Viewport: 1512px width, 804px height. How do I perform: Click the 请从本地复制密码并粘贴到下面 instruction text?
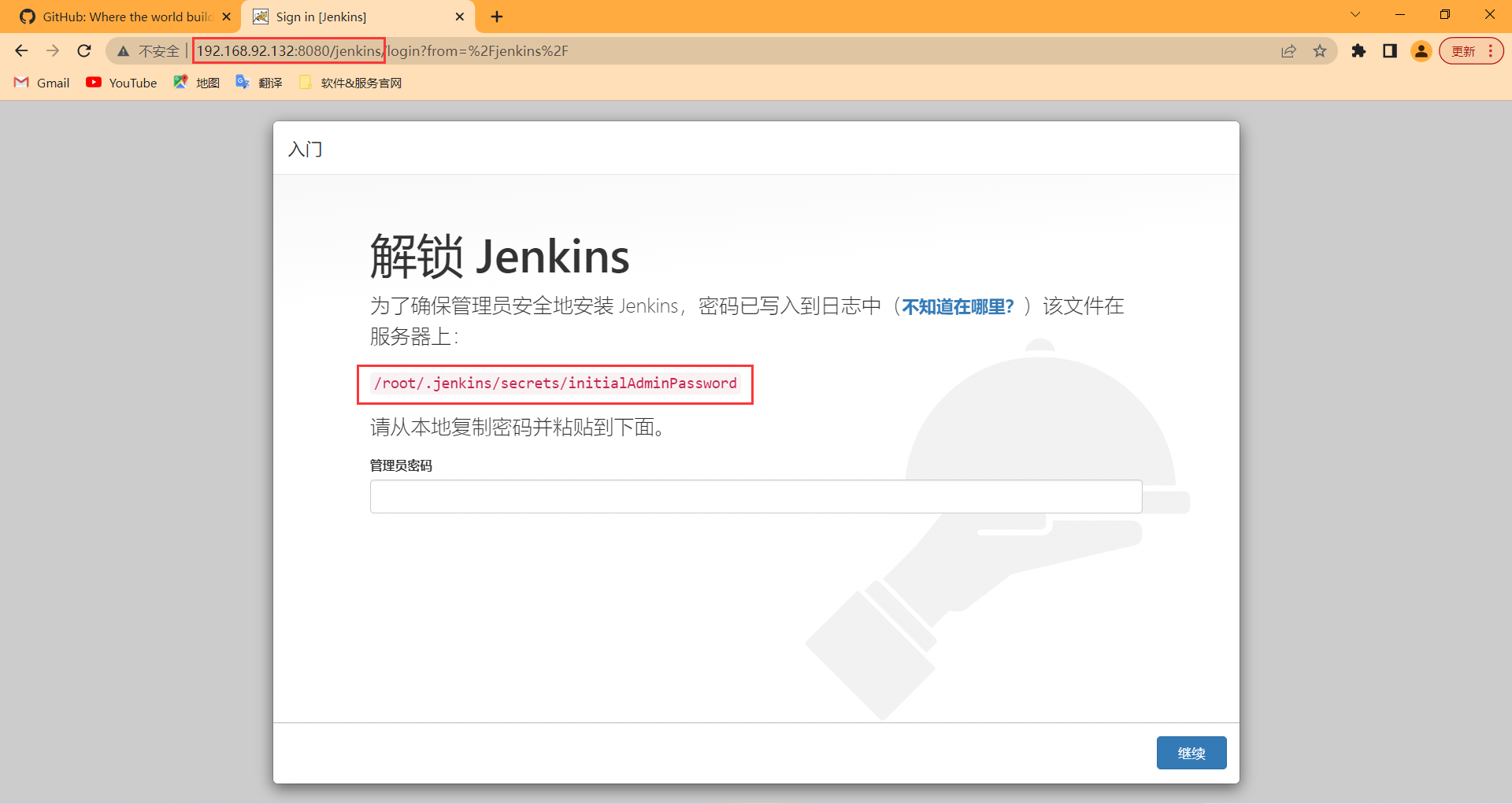pos(519,427)
